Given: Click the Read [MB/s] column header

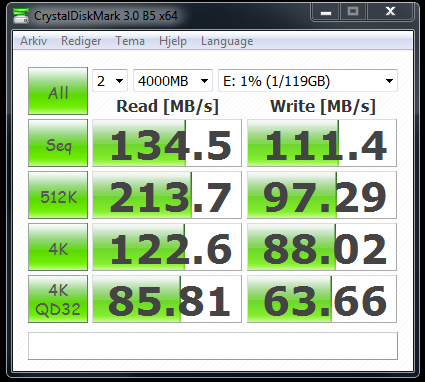Looking at the screenshot, I should (167, 106).
